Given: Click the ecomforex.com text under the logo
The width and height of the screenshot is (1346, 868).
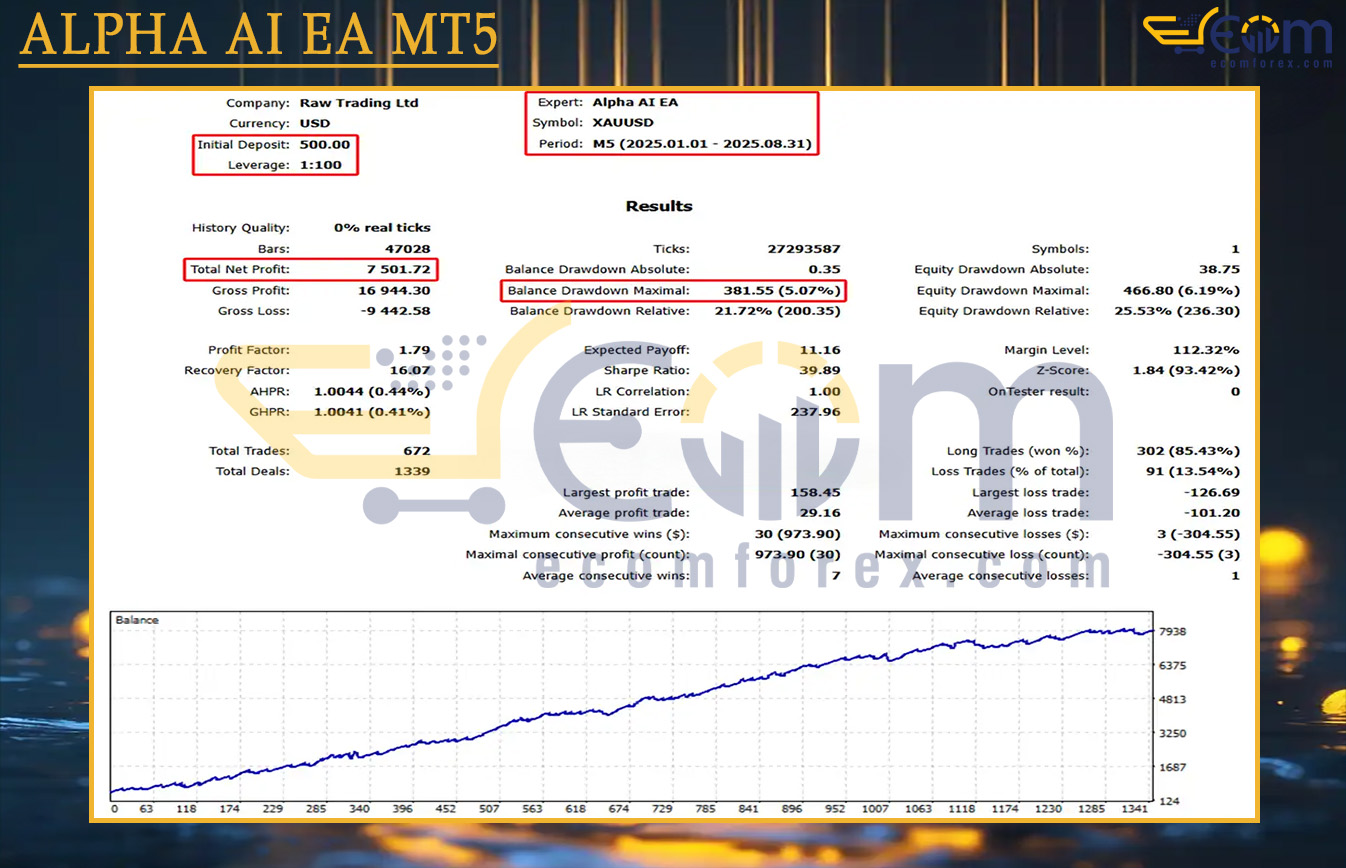Looking at the screenshot, I should 1271,63.
